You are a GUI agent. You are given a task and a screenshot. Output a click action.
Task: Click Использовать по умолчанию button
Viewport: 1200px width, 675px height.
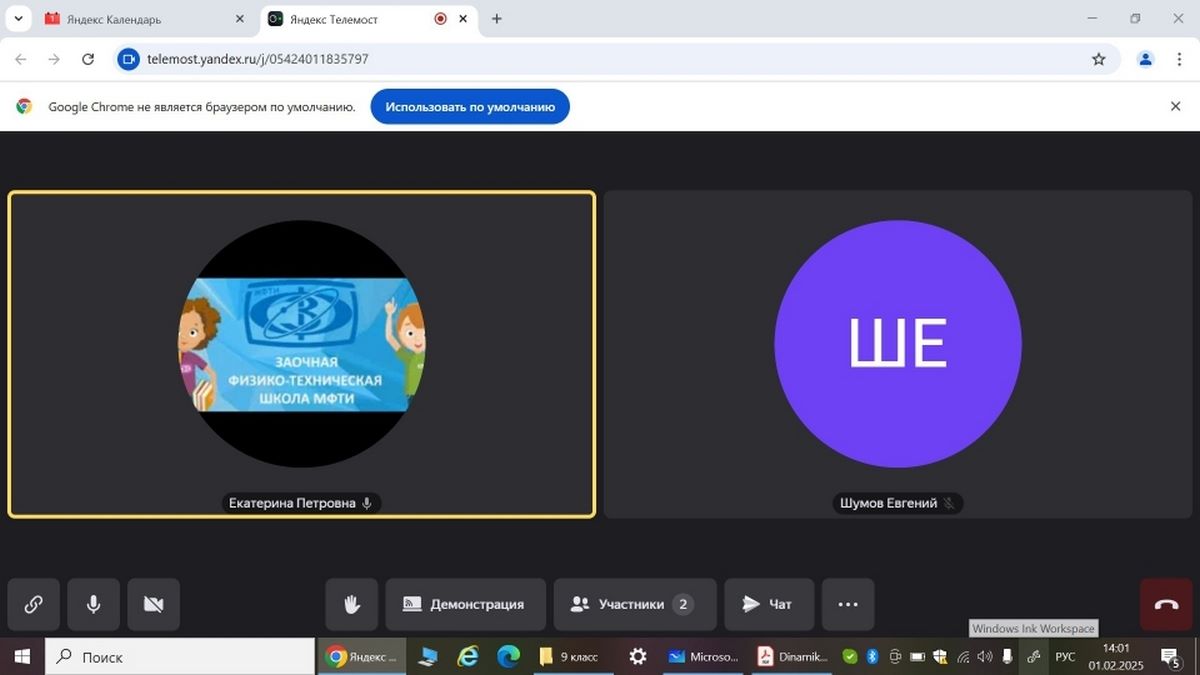coord(470,106)
